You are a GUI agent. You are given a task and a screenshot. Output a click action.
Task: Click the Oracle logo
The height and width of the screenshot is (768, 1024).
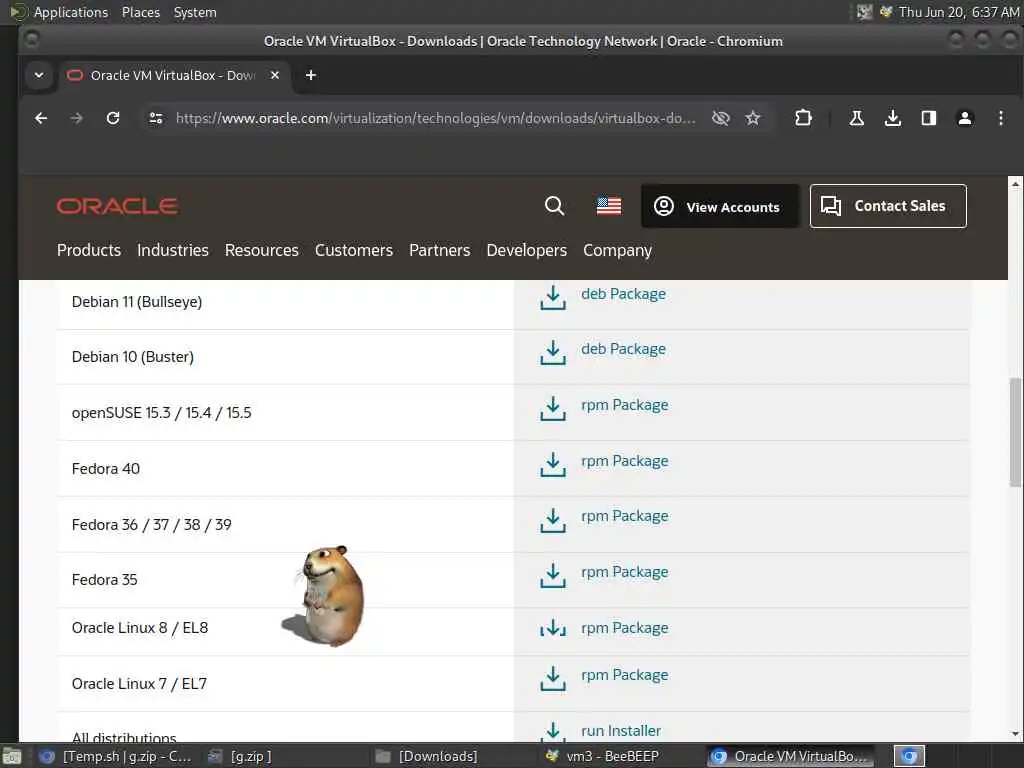pyautogui.click(x=118, y=206)
